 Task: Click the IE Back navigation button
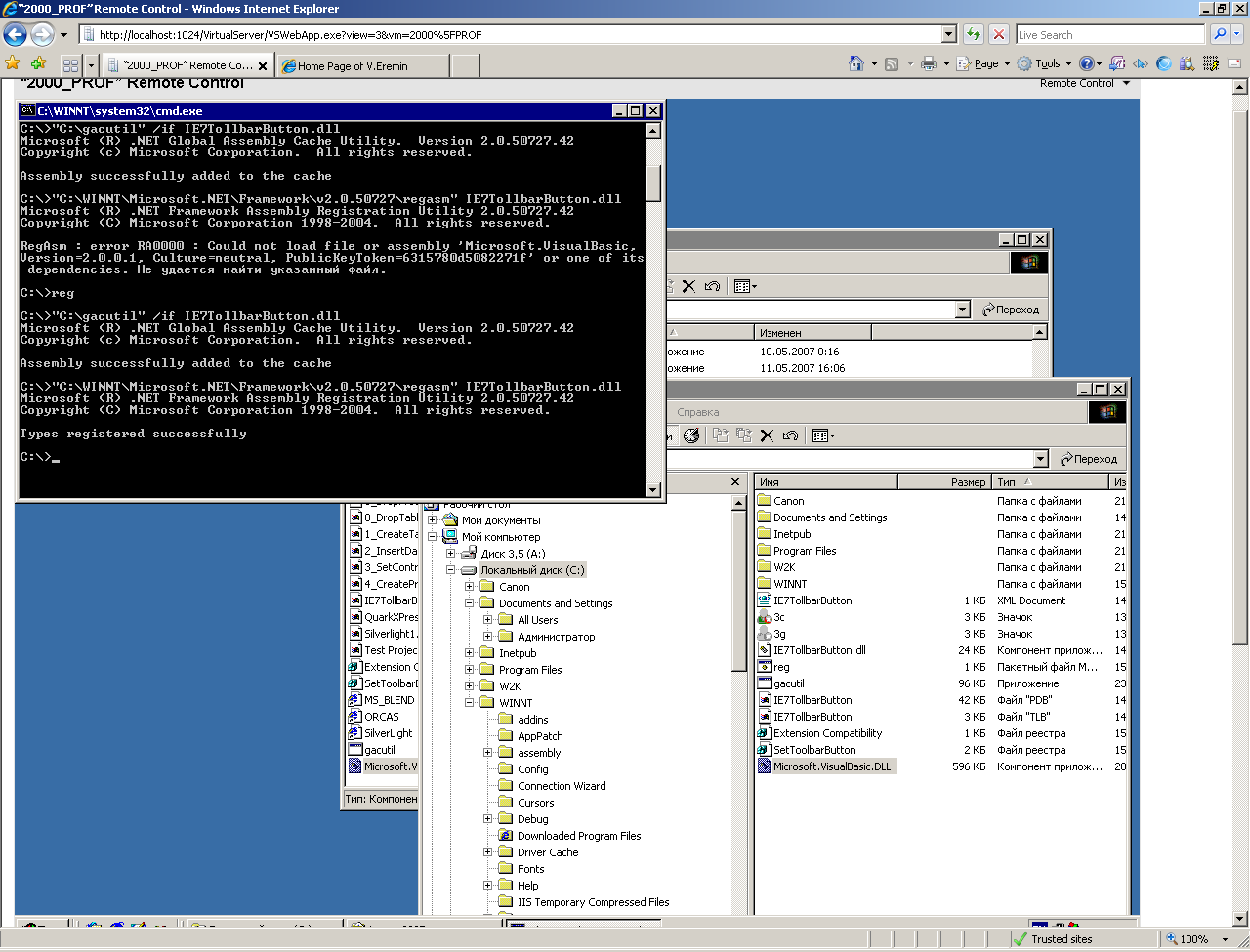click(16, 35)
